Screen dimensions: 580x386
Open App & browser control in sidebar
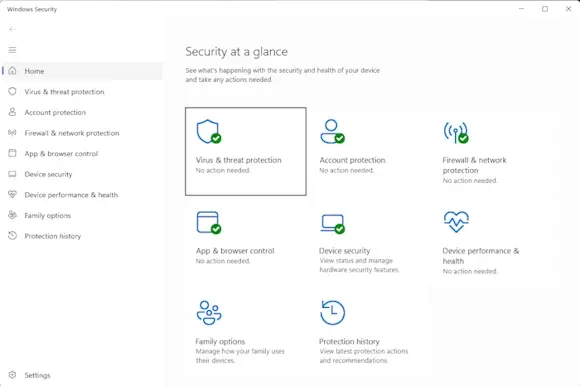pos(82,153)
